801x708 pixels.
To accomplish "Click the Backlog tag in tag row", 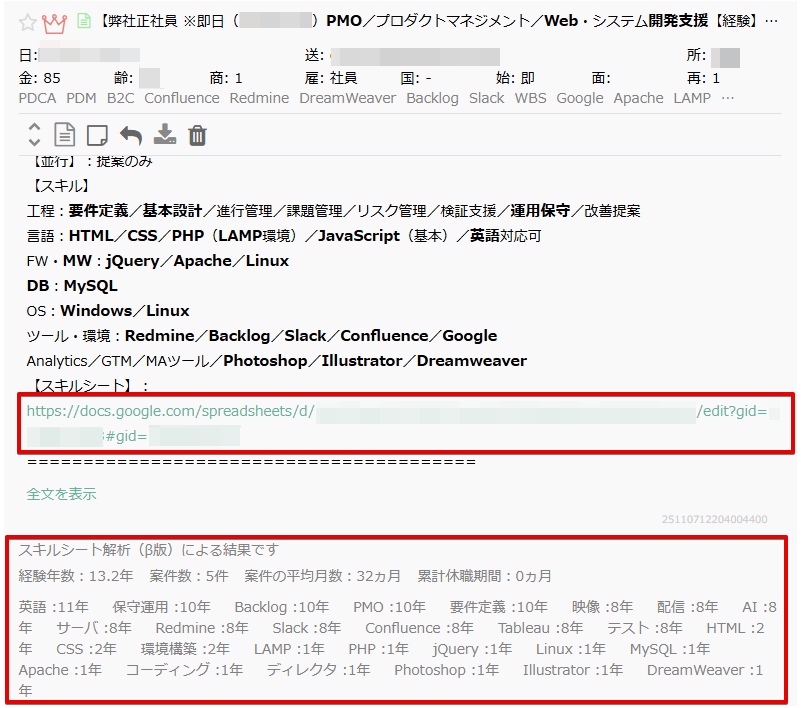I will 432,98.
